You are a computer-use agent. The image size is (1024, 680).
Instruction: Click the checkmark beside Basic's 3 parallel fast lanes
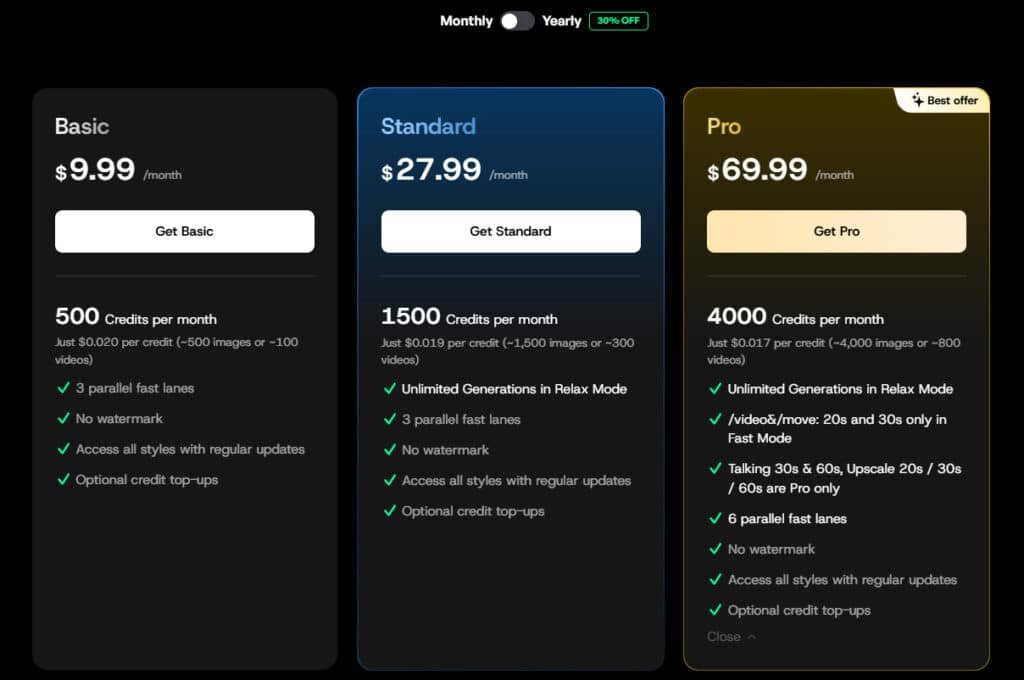pyautogui.click(x=63, y=388)
